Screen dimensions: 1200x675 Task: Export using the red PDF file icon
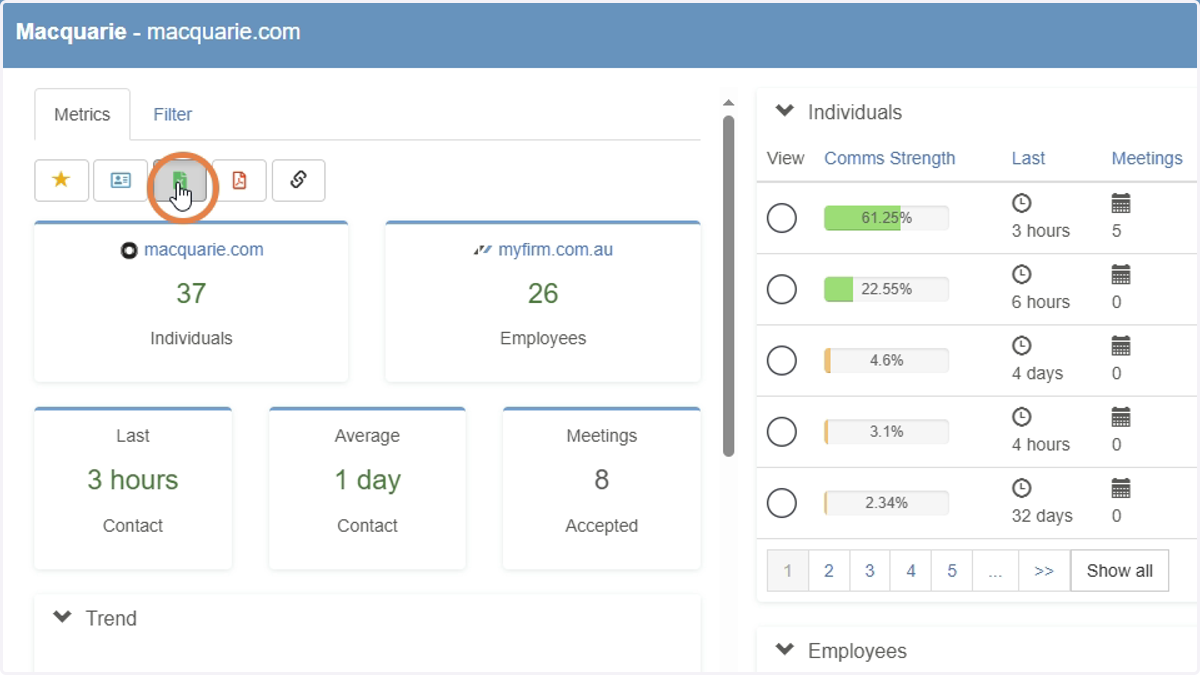click(x=239, y=180)
